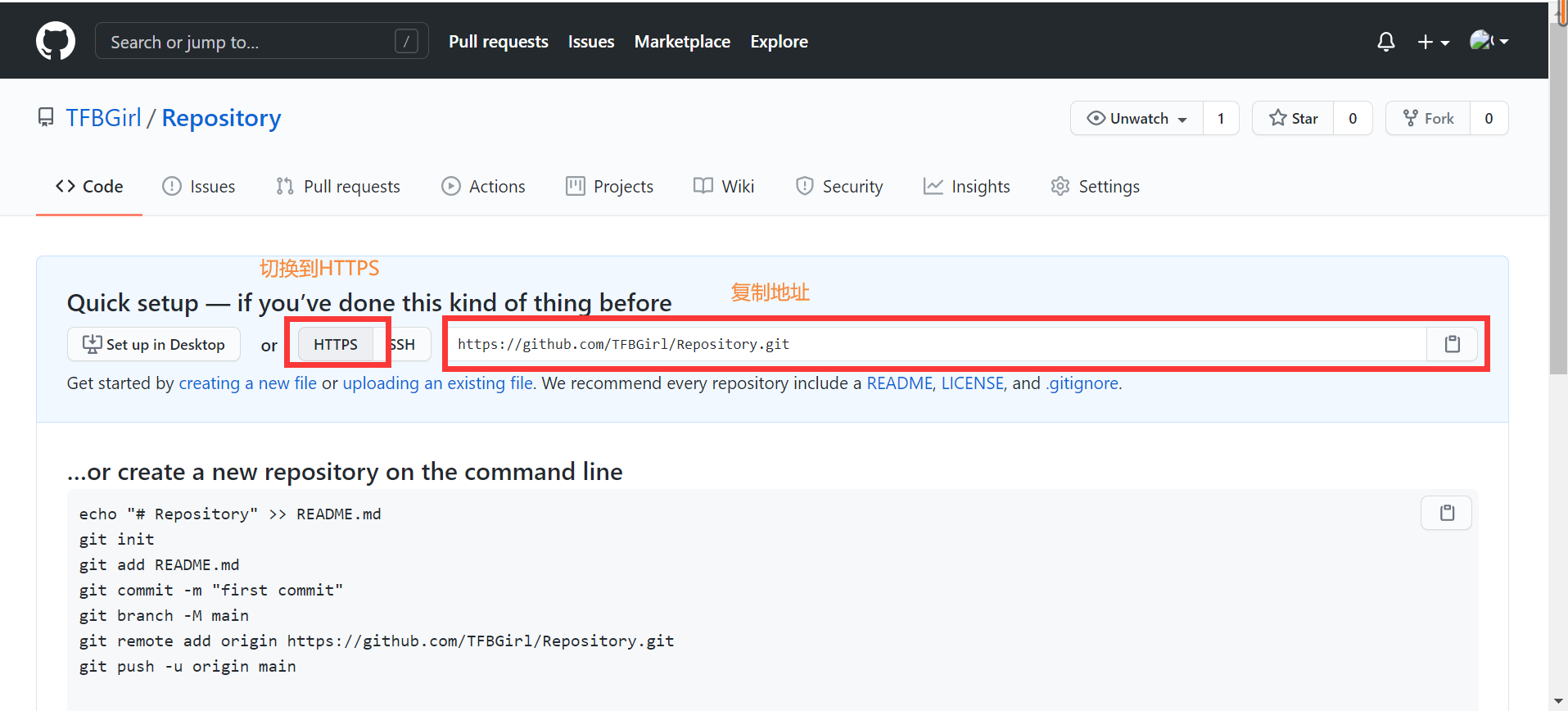Open Pull requests in top navigation

pyautogui.click(x=499, y=42)
